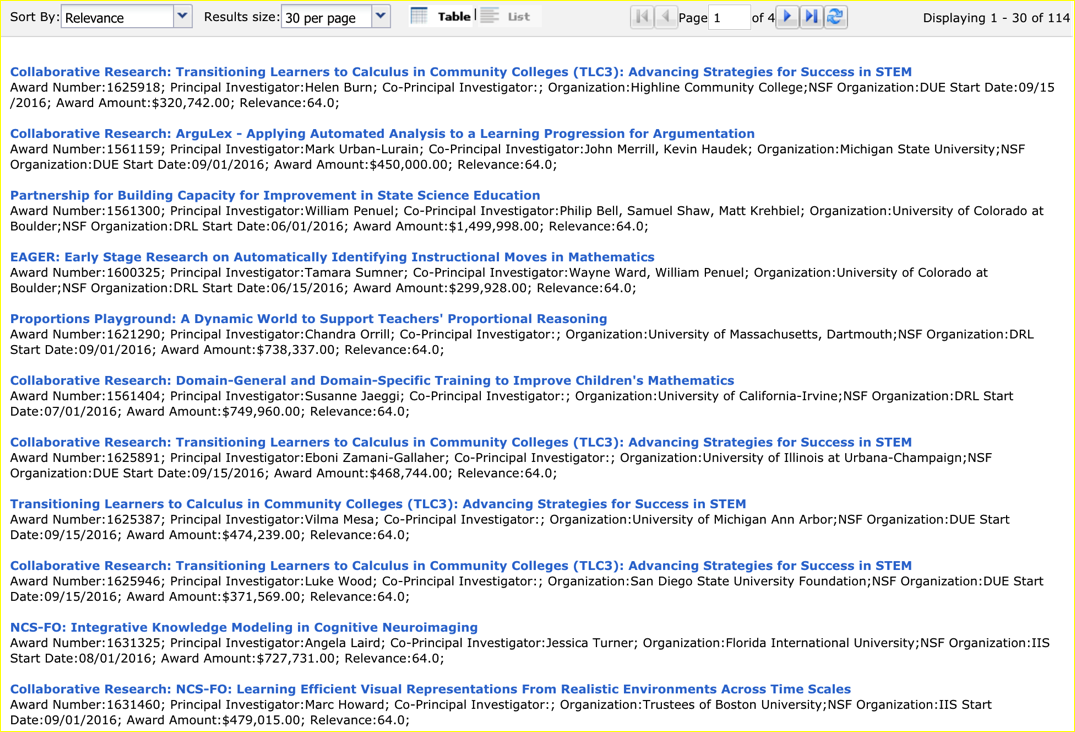Click the Sort By label
1075x732 pixels.
[34, 17]
